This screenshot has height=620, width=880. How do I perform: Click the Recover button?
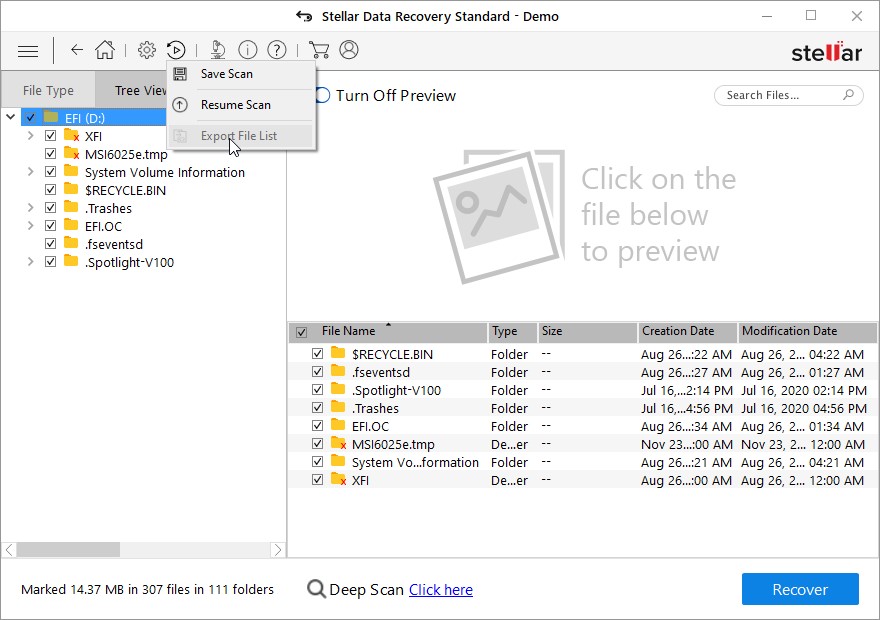coord(799,589)
